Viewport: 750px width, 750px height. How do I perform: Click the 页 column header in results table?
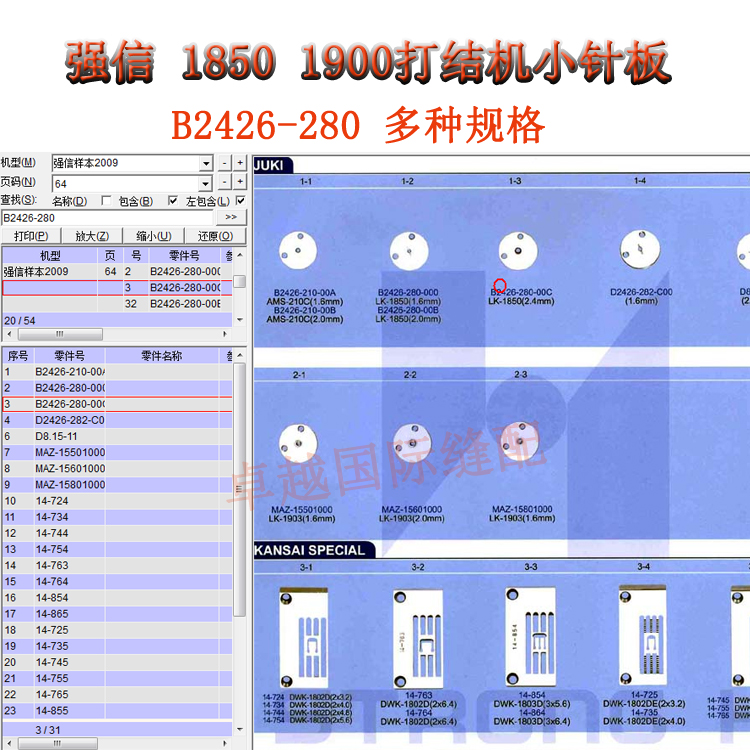110,255
